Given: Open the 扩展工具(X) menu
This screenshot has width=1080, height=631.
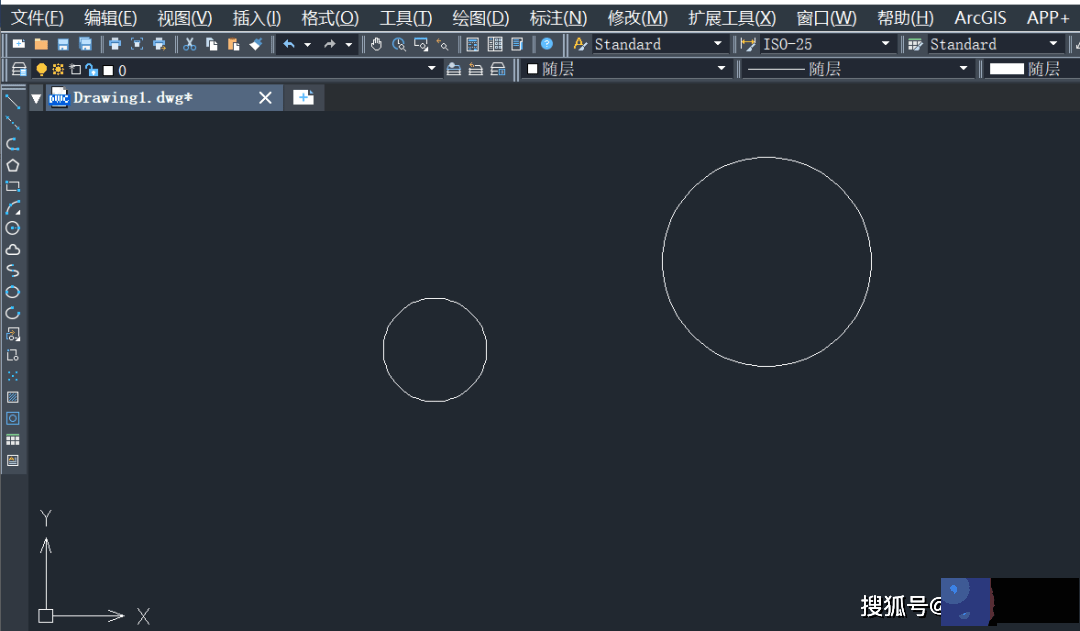Looking at the screenshot, I should point(731,17).
